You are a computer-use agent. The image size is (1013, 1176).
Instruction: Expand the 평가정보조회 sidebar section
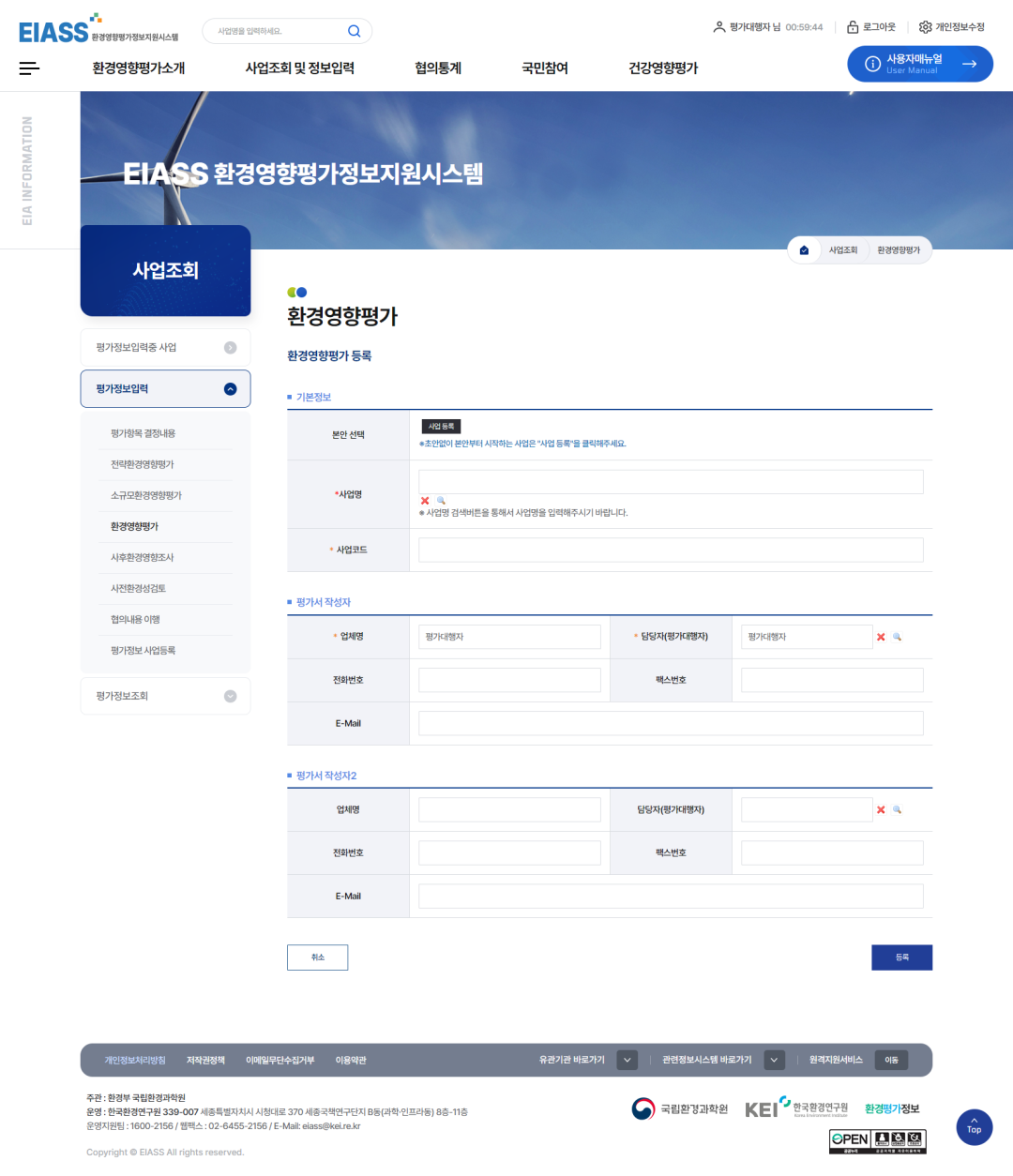pyautogui.click(x=230, y=696)
